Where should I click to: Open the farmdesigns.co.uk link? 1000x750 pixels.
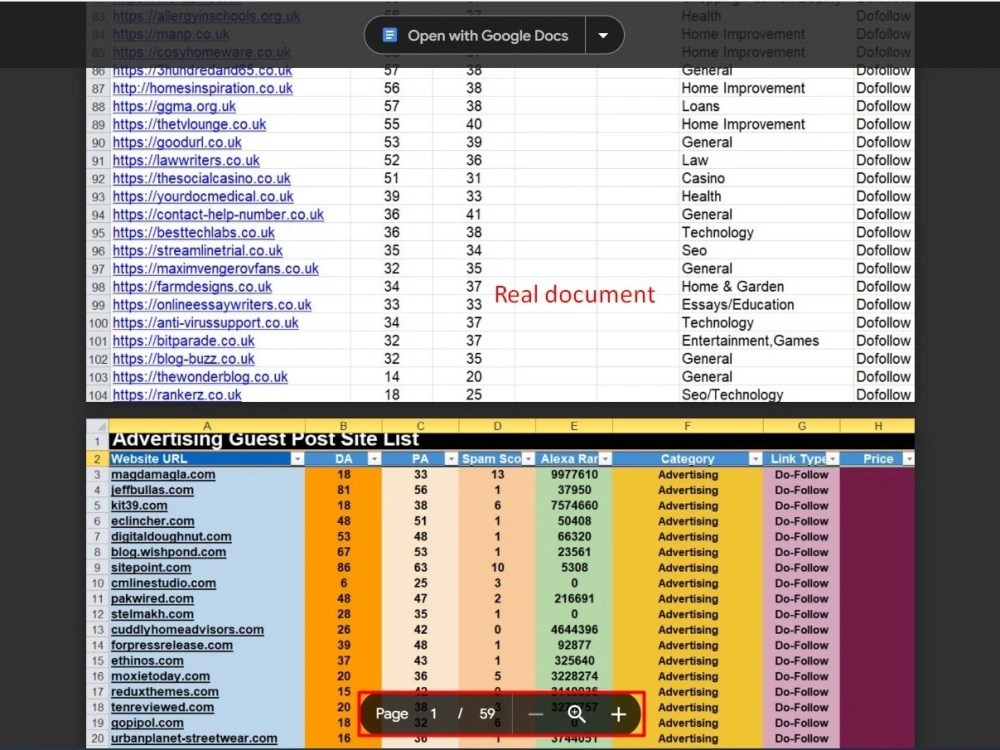coord(192,287)
